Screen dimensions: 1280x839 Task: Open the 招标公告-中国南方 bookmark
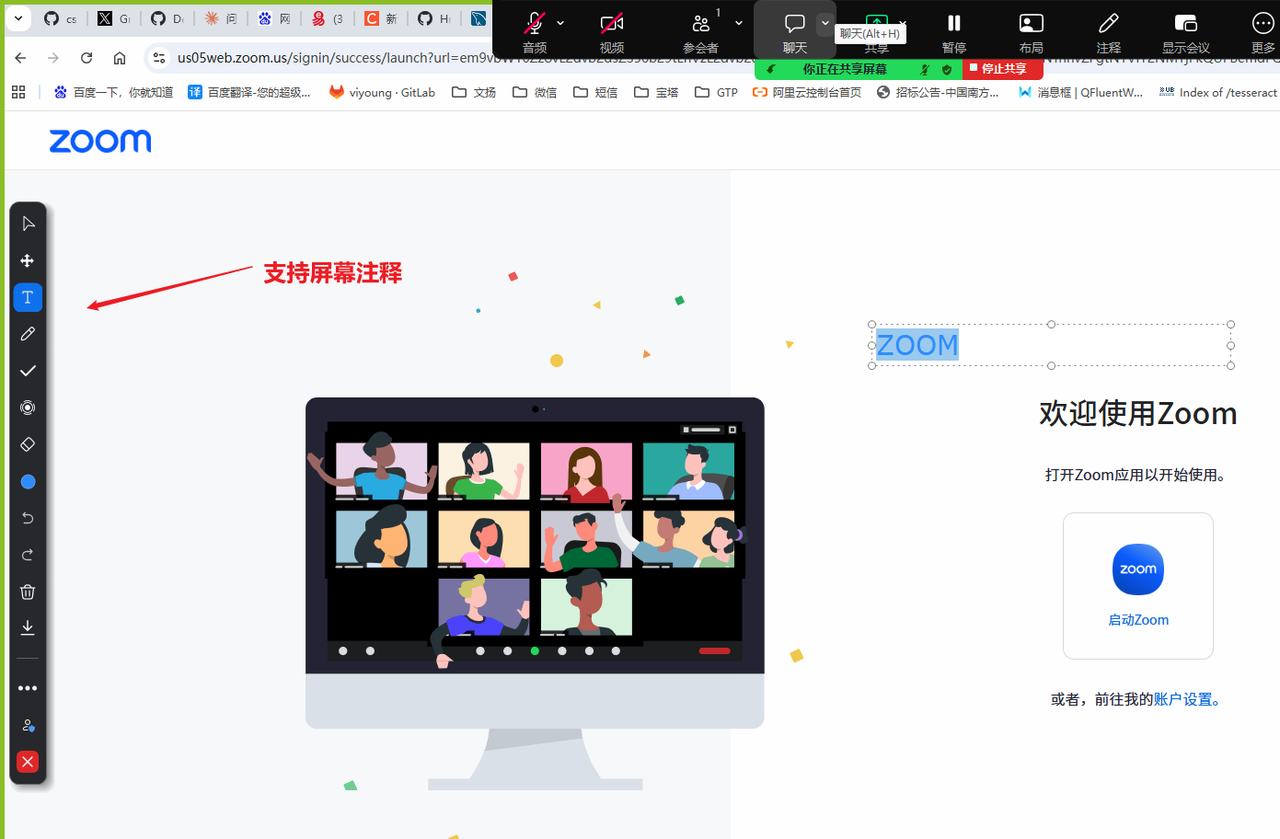(x=937, y=92)
